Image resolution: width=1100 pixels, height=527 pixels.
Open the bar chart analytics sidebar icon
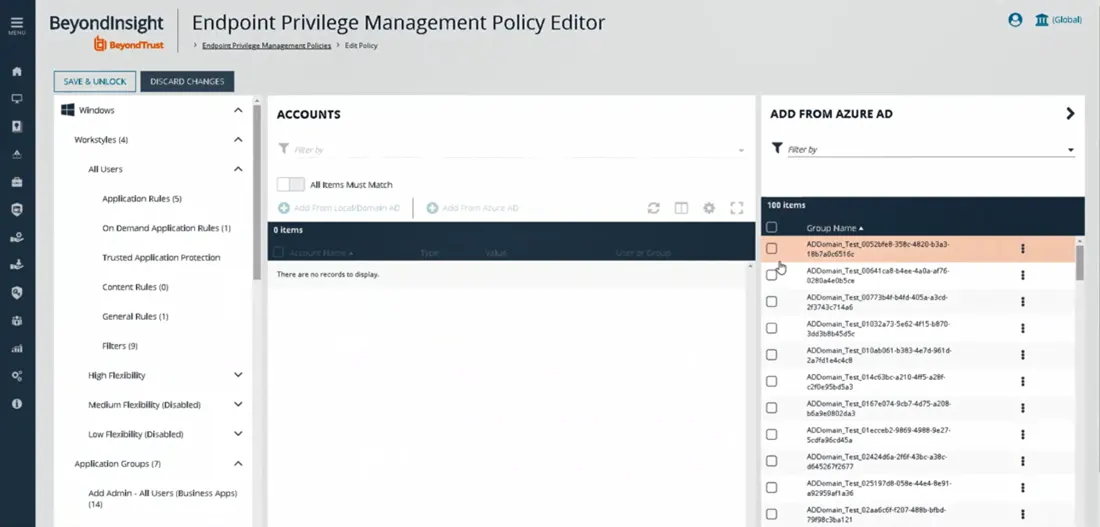click(x=17, y=348)
